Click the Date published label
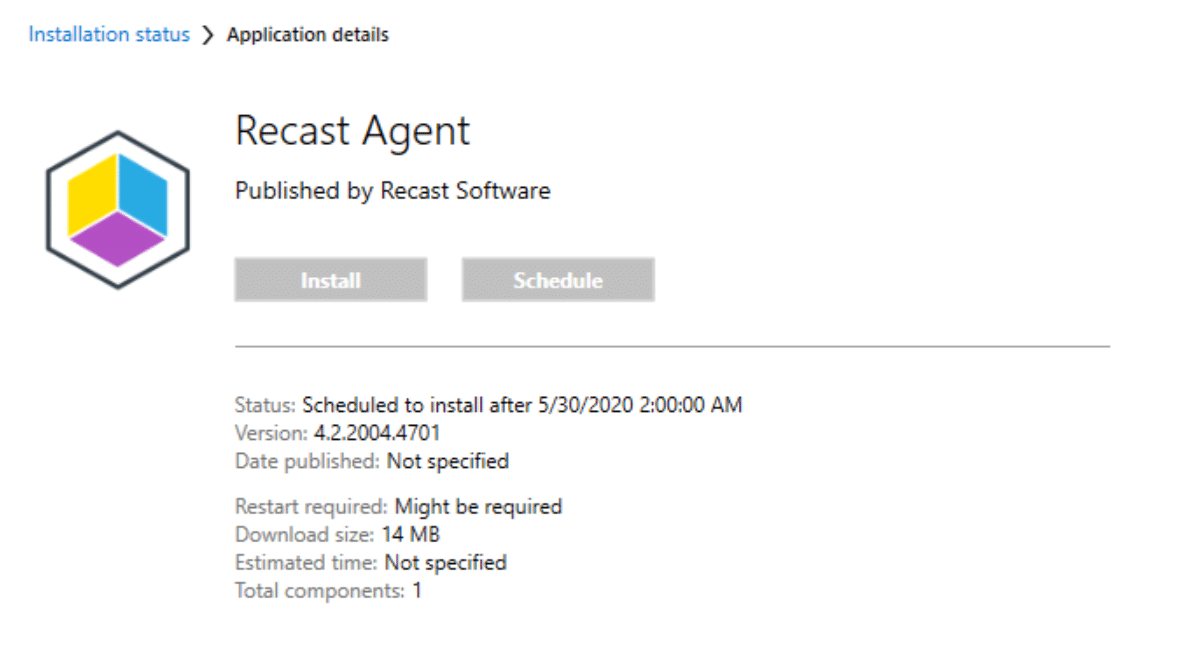 (x=307, y=461)
